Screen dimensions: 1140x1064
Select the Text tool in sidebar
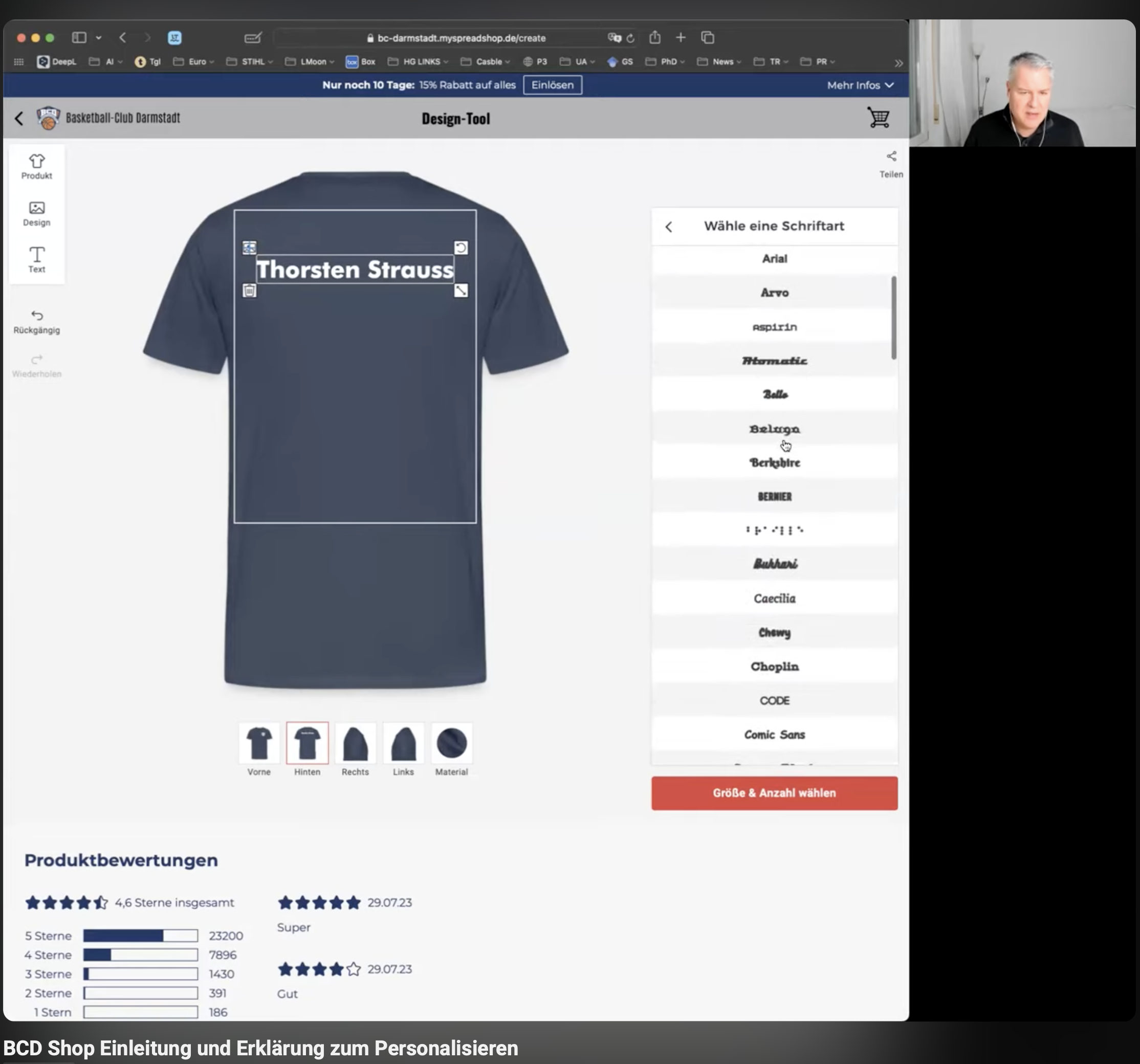pyautogui.click(x=37, y=259)
